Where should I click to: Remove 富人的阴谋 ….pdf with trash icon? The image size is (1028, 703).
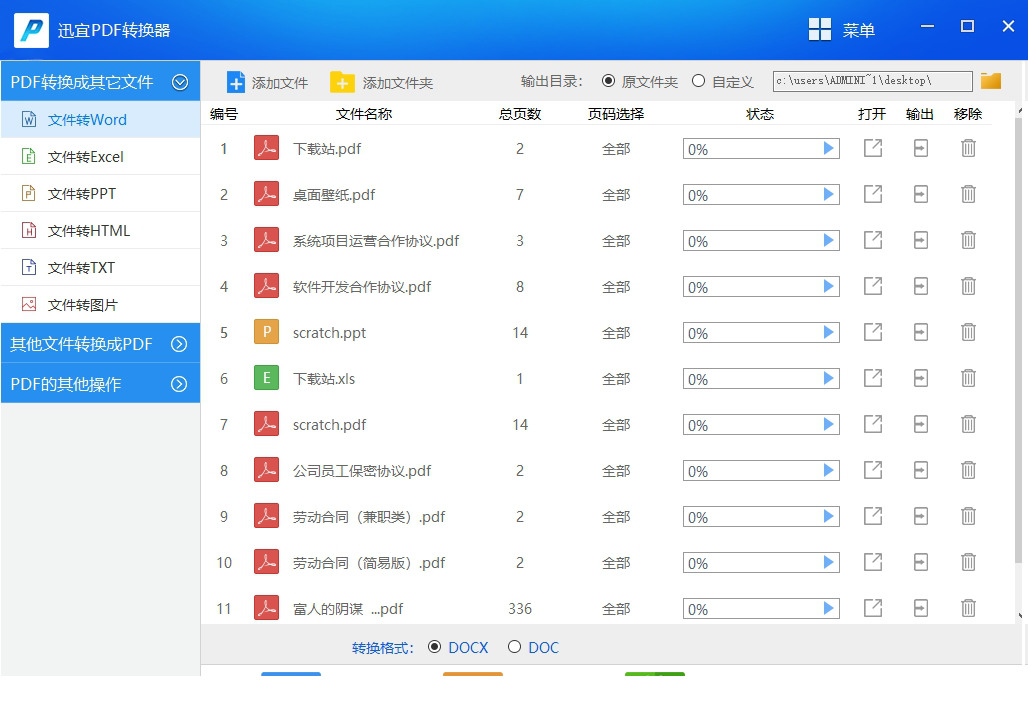[968, 608]
